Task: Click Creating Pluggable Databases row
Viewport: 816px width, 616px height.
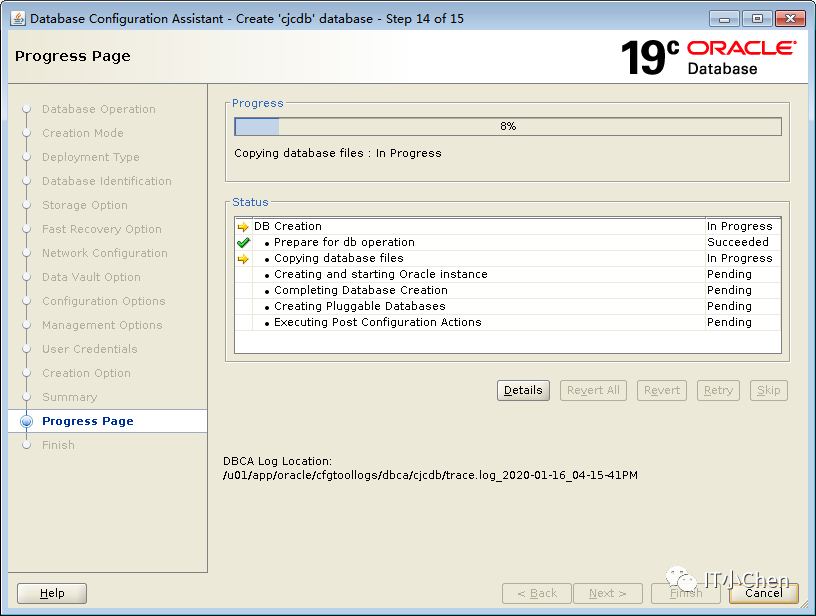Action: point(508,306)
